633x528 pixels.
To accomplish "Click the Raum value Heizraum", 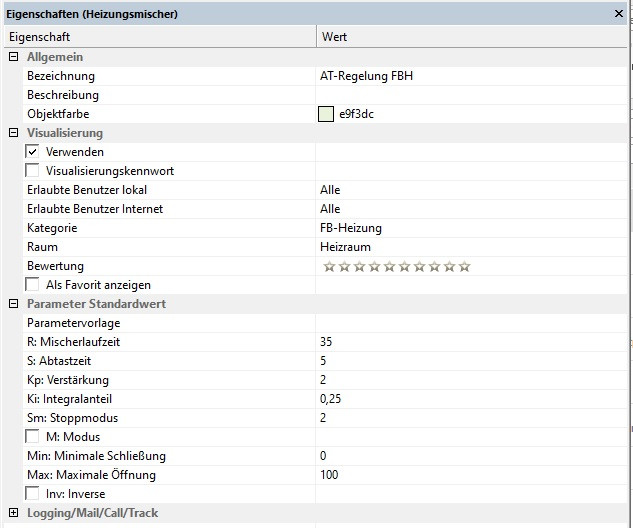I will pos(344,247).
